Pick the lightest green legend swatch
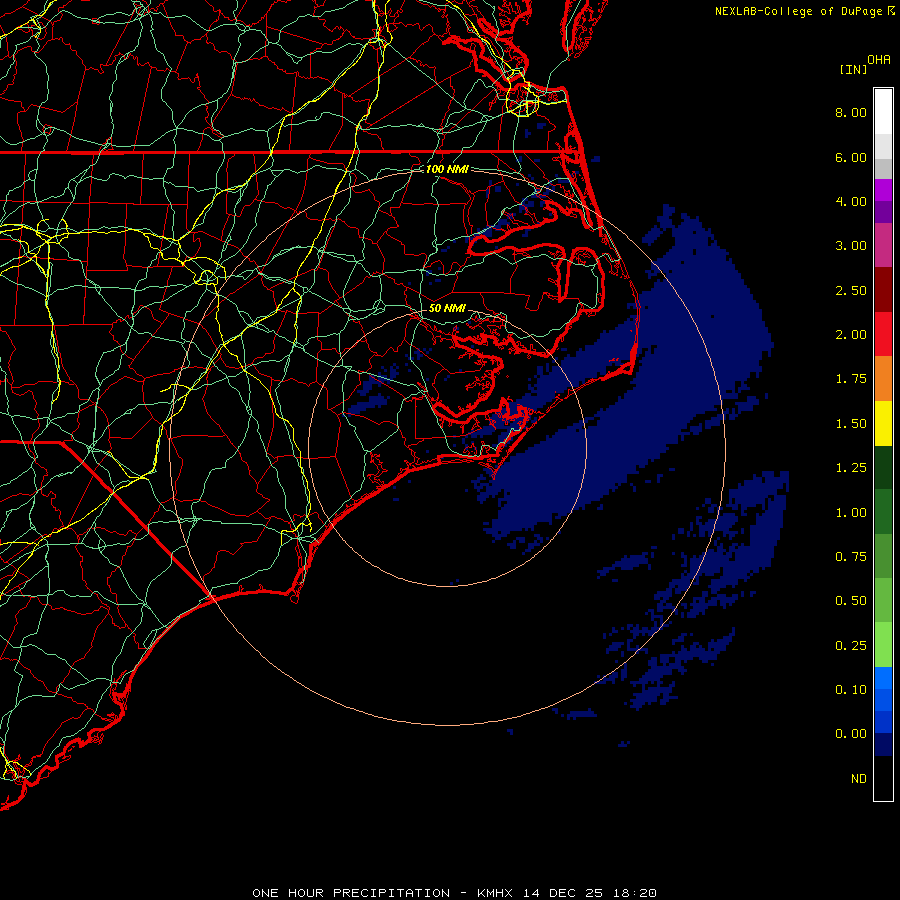Screen dimensions: 900x900 click(x=883, y=645)
